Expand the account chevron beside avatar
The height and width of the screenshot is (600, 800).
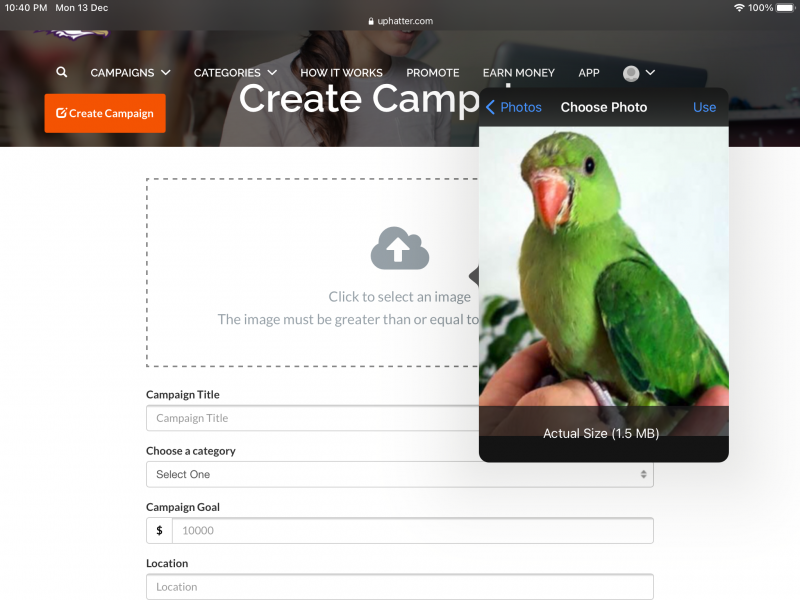click(651, 73)
